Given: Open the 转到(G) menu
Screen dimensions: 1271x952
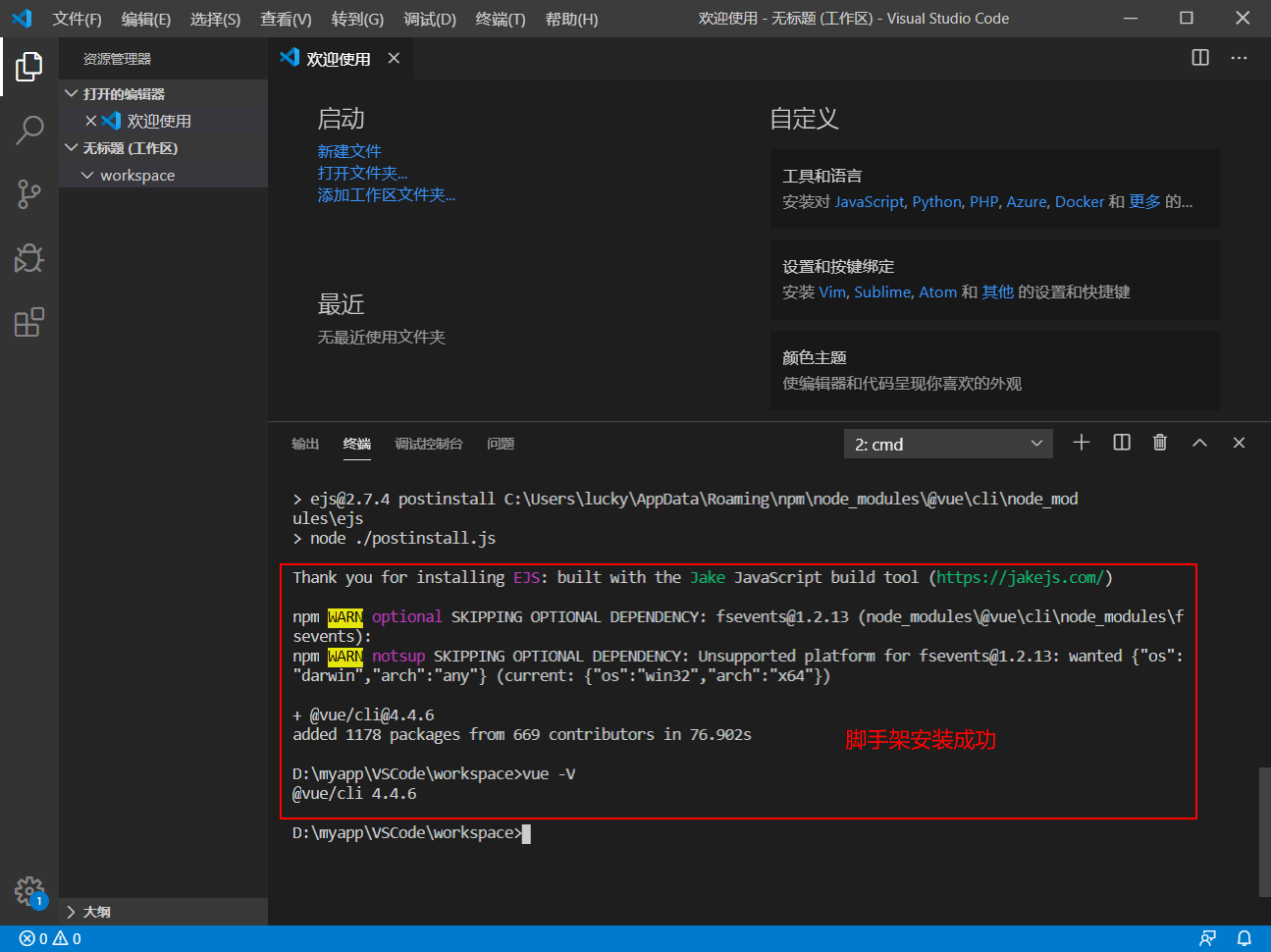Looking at the screenshot, I should (357, 19).
